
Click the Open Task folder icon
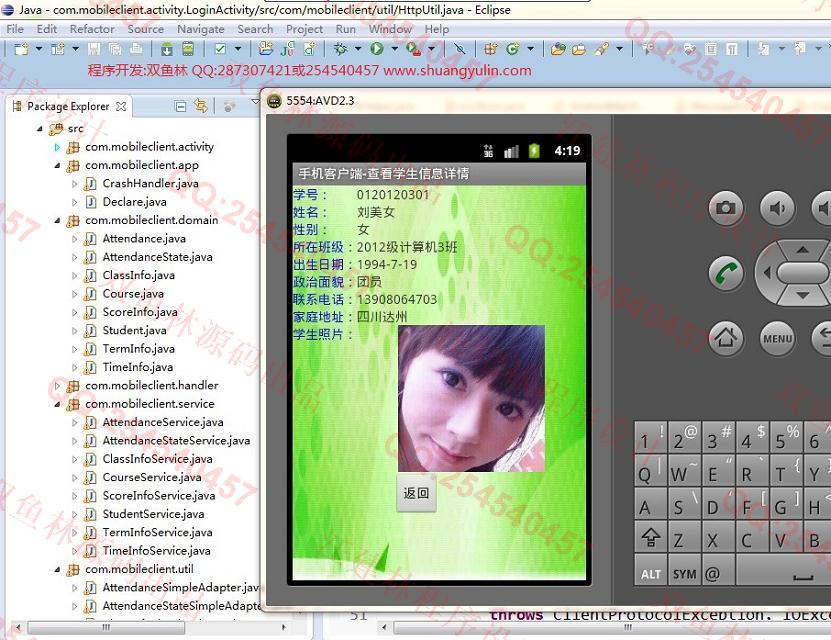[x=579, y=49]
